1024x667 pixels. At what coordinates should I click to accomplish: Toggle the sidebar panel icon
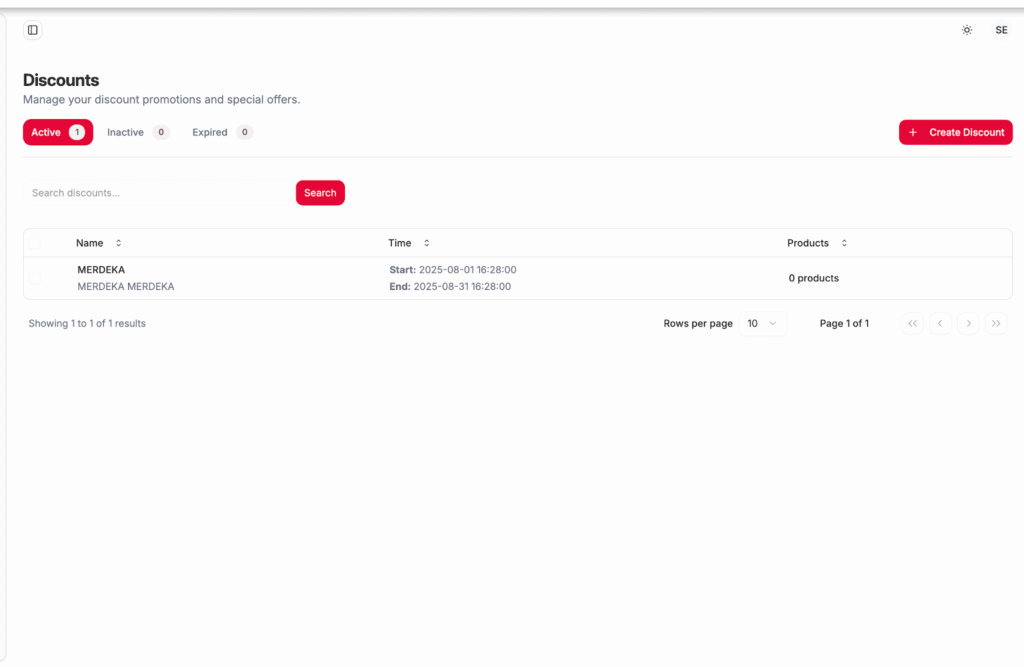click(33, 30)
